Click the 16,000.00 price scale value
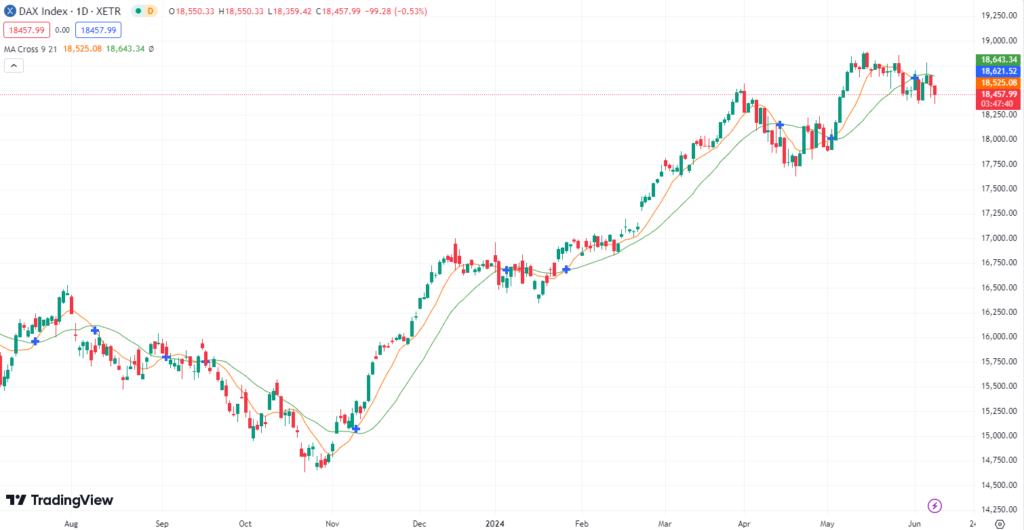This screenshot has width=1024, height=530. (999, 337)
